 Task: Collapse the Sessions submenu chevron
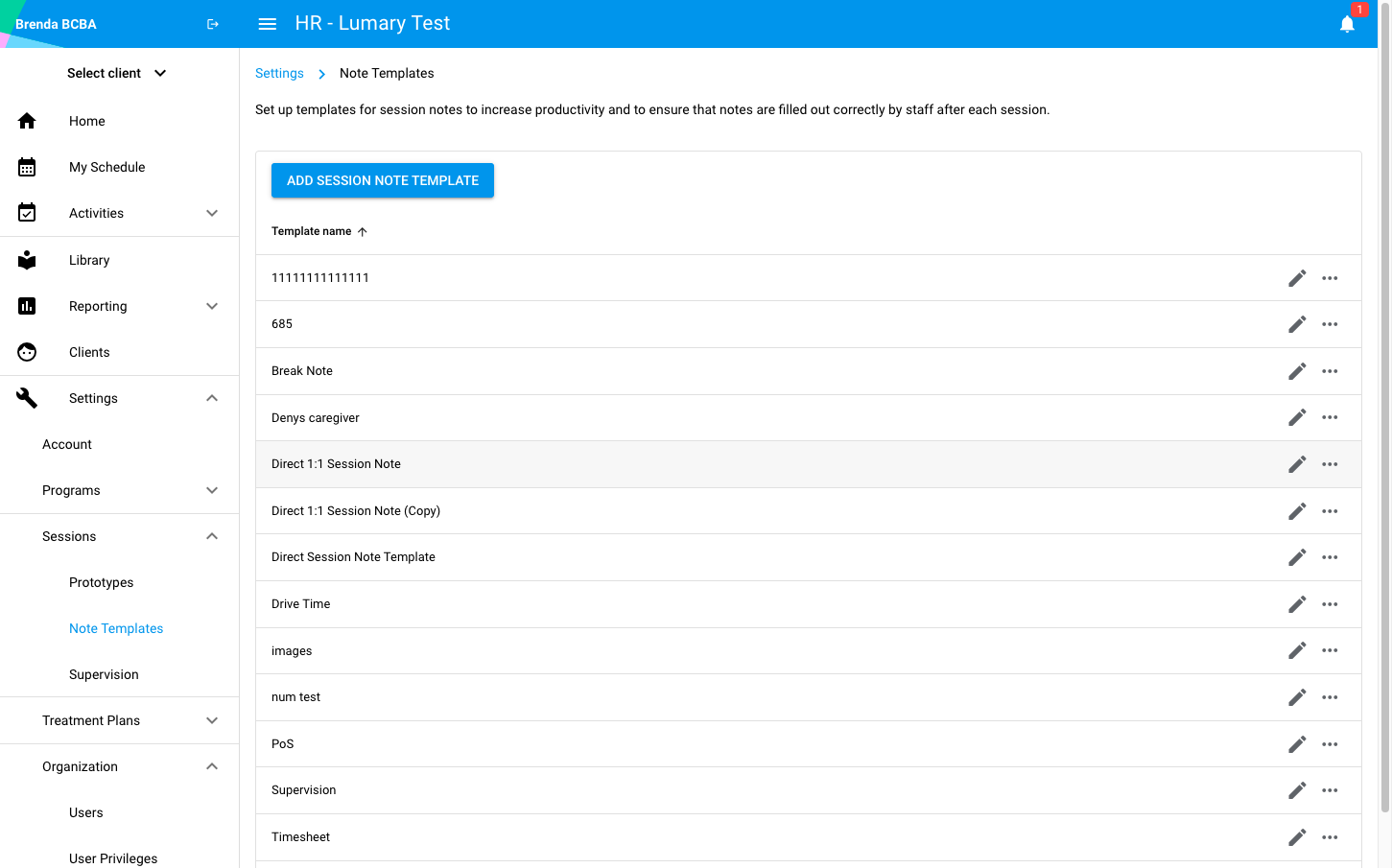point(212,536)
